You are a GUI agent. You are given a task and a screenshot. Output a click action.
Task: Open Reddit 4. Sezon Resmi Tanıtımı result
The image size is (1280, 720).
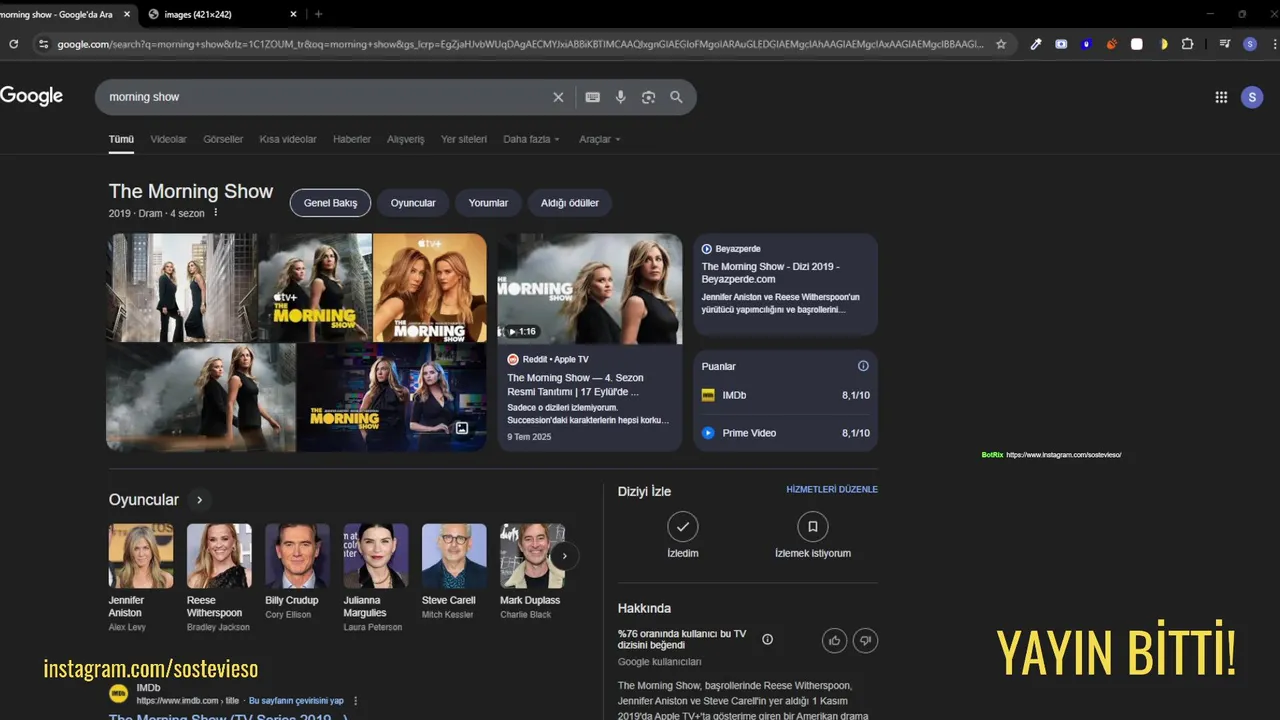pos(590,398)
